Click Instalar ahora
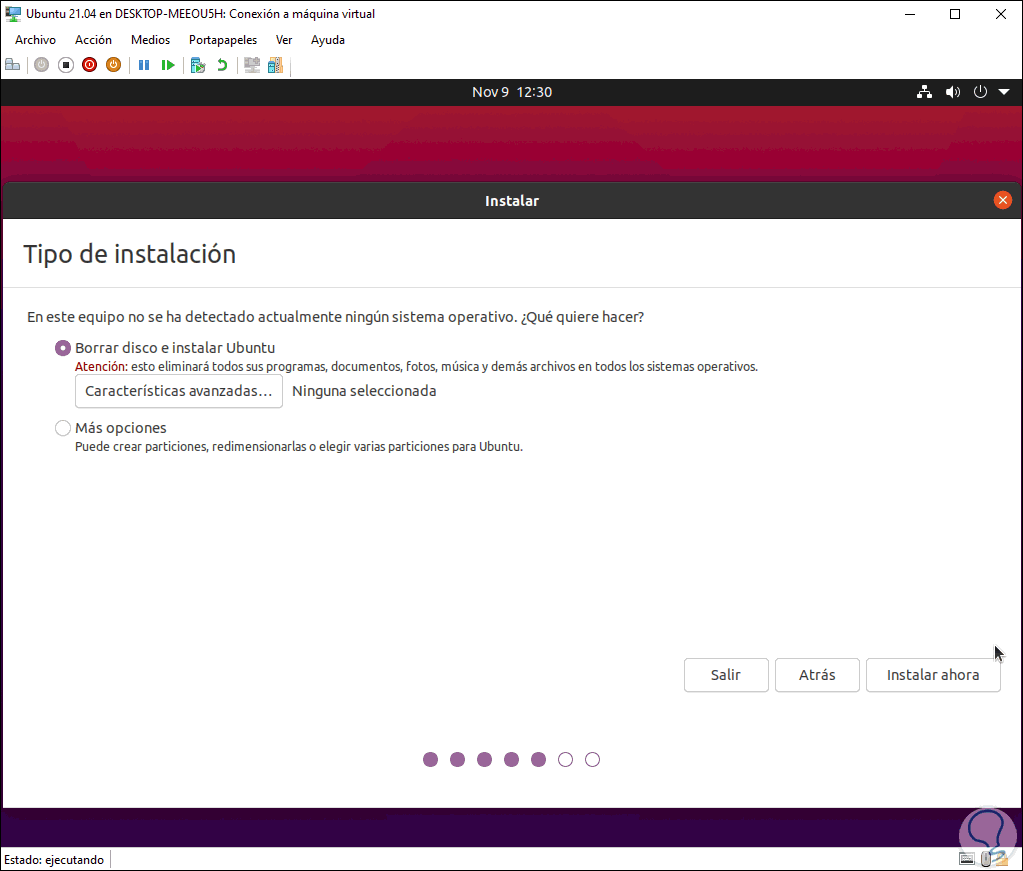The image size is (1023, 871). (932, 675)
